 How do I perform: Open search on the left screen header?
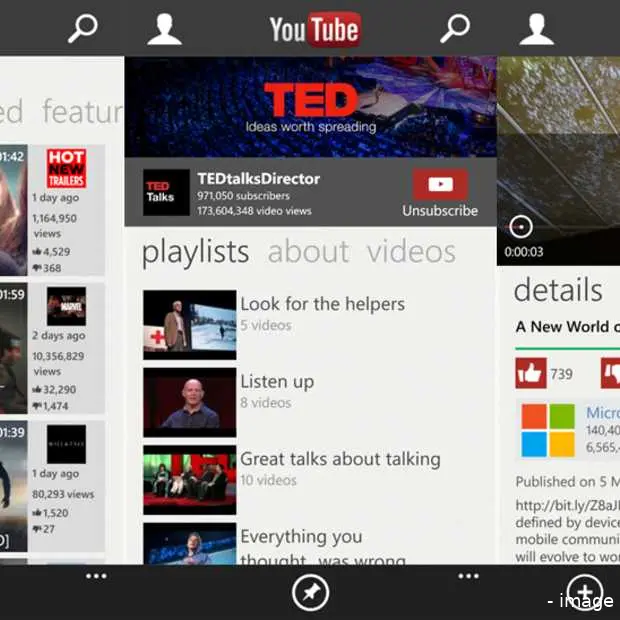pyautogui.click(x=83, y=28)
